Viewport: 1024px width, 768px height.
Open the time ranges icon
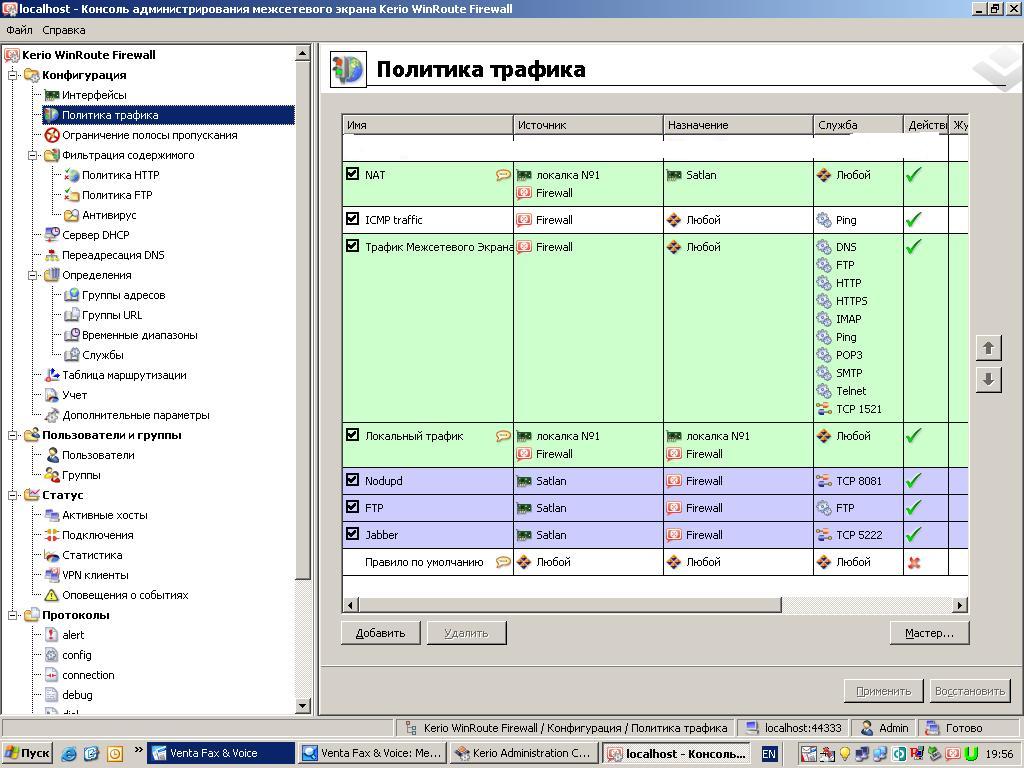click(72, 335)
